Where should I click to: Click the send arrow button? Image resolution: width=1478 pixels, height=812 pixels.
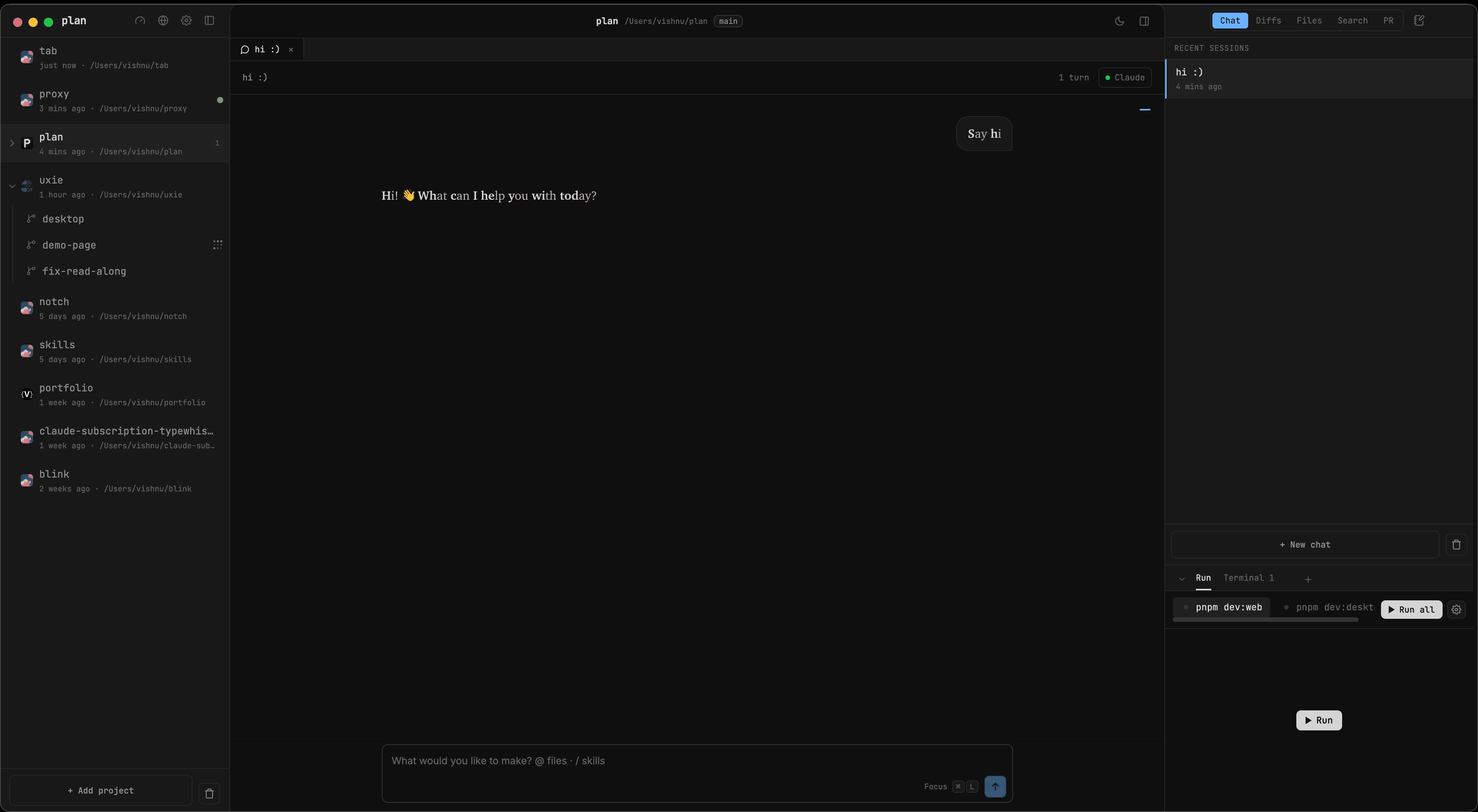(995, 786)
